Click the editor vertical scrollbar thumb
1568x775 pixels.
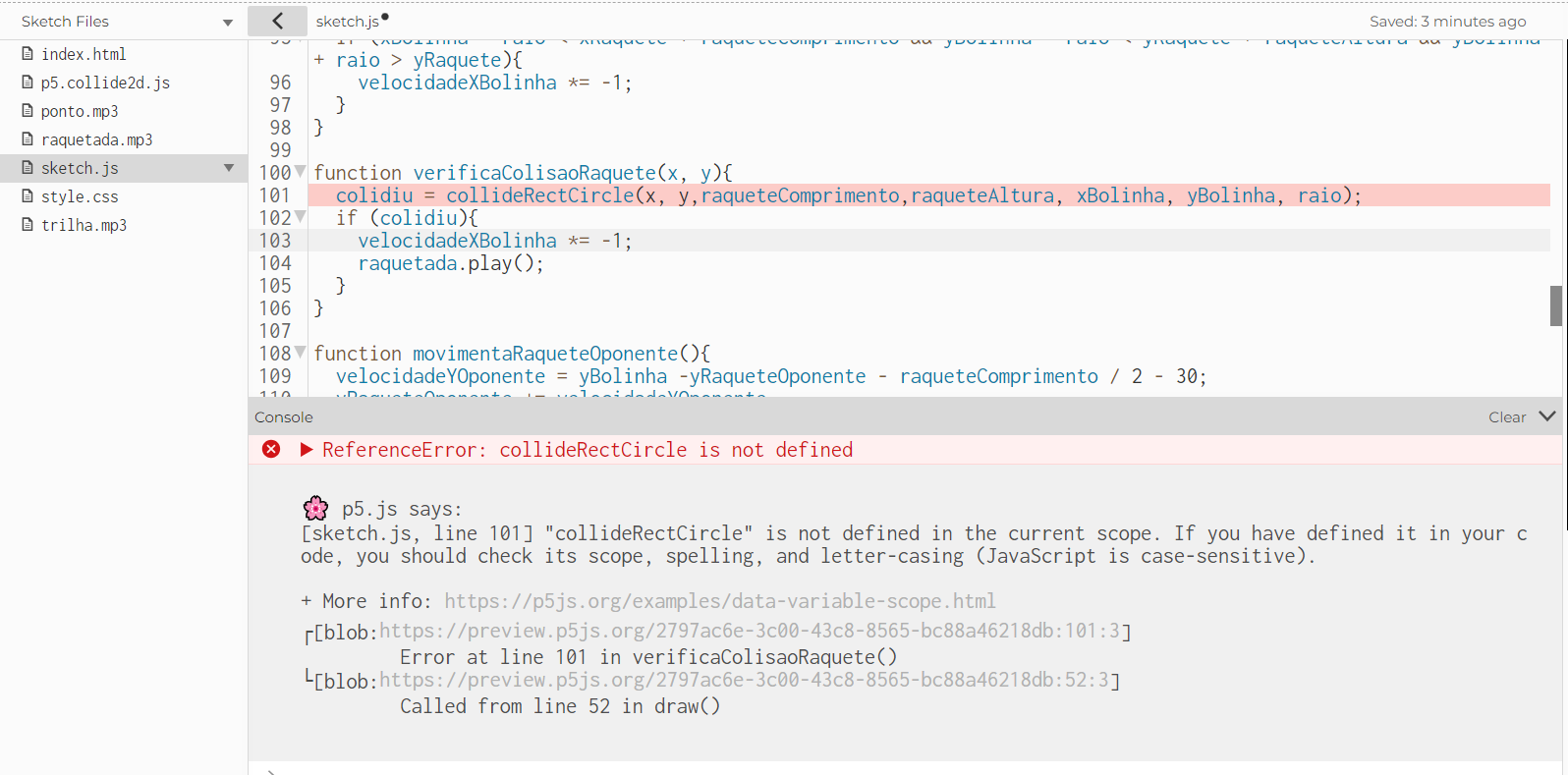pyautogui.click(x=1556, y=305)
